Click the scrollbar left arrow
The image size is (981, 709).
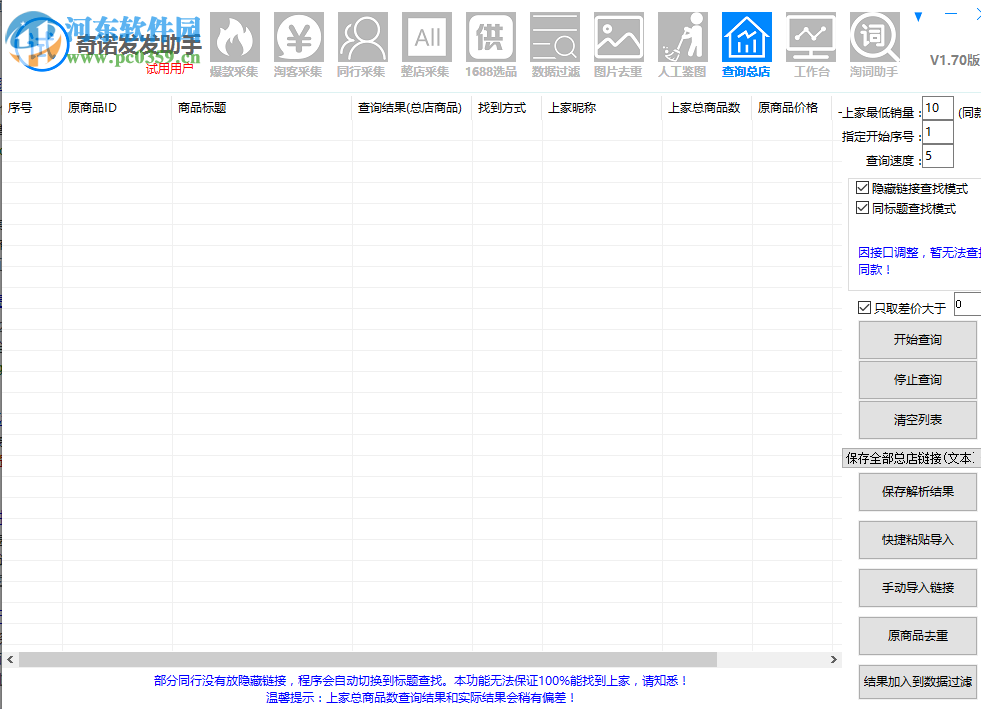click(10, 660)
